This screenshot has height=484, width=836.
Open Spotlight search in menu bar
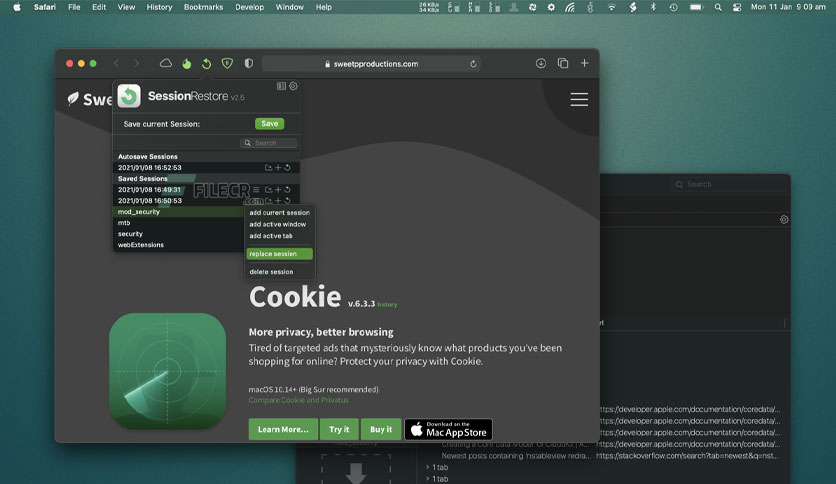coord(718,7)
